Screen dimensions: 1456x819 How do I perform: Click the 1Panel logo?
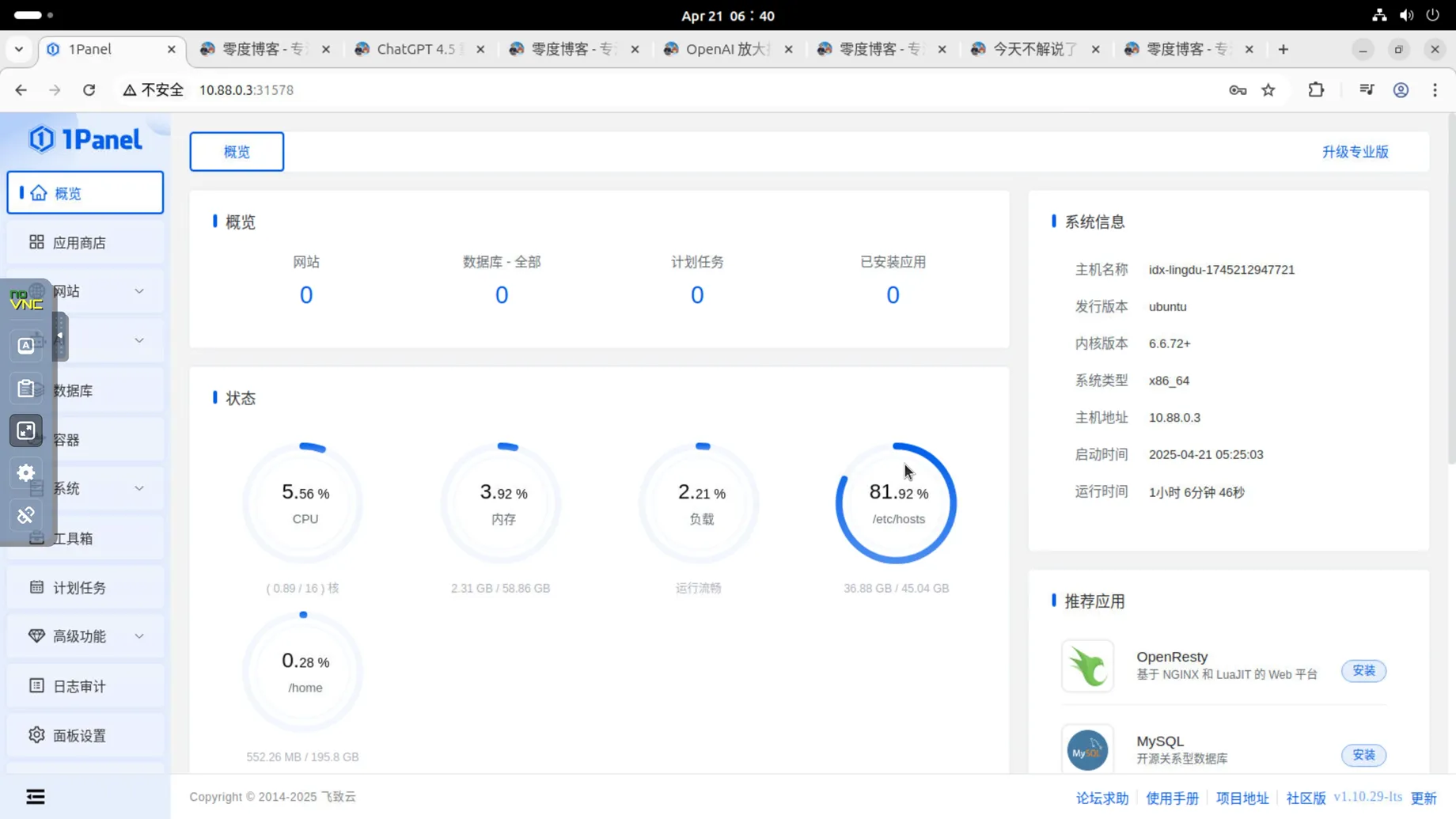(x=85, y=138)
